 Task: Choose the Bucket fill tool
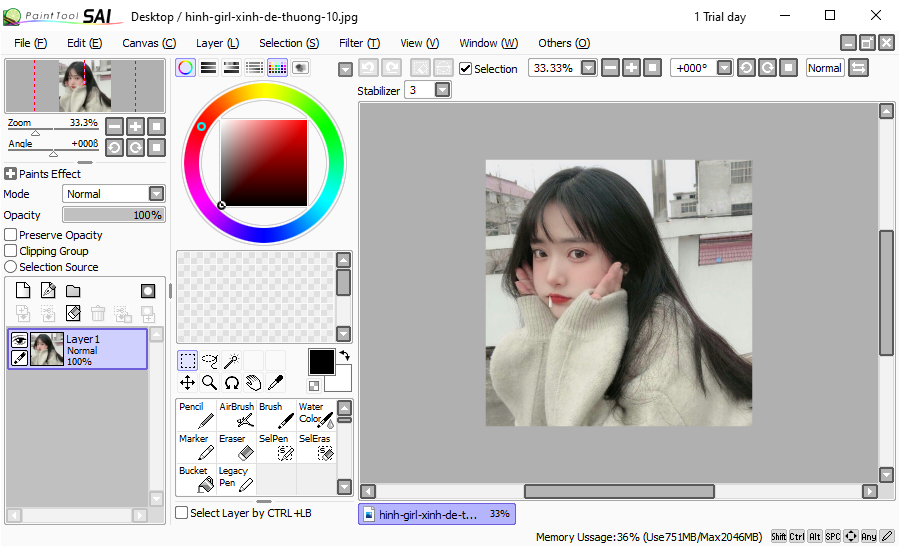(x=196, y=479)
